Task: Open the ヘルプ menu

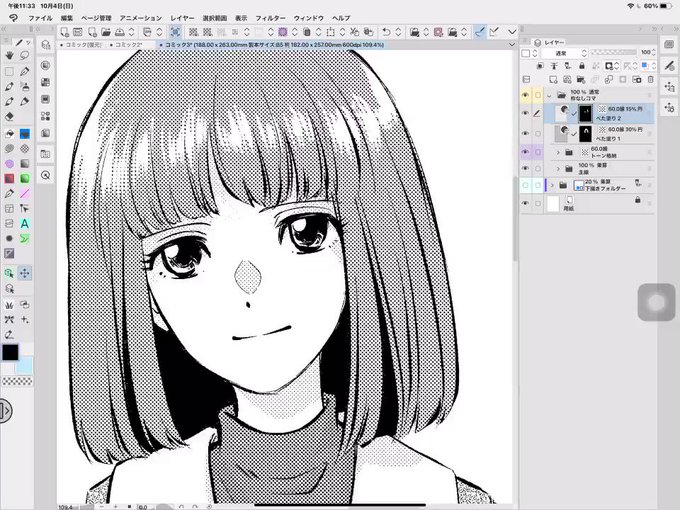Action: click(341, 18)
